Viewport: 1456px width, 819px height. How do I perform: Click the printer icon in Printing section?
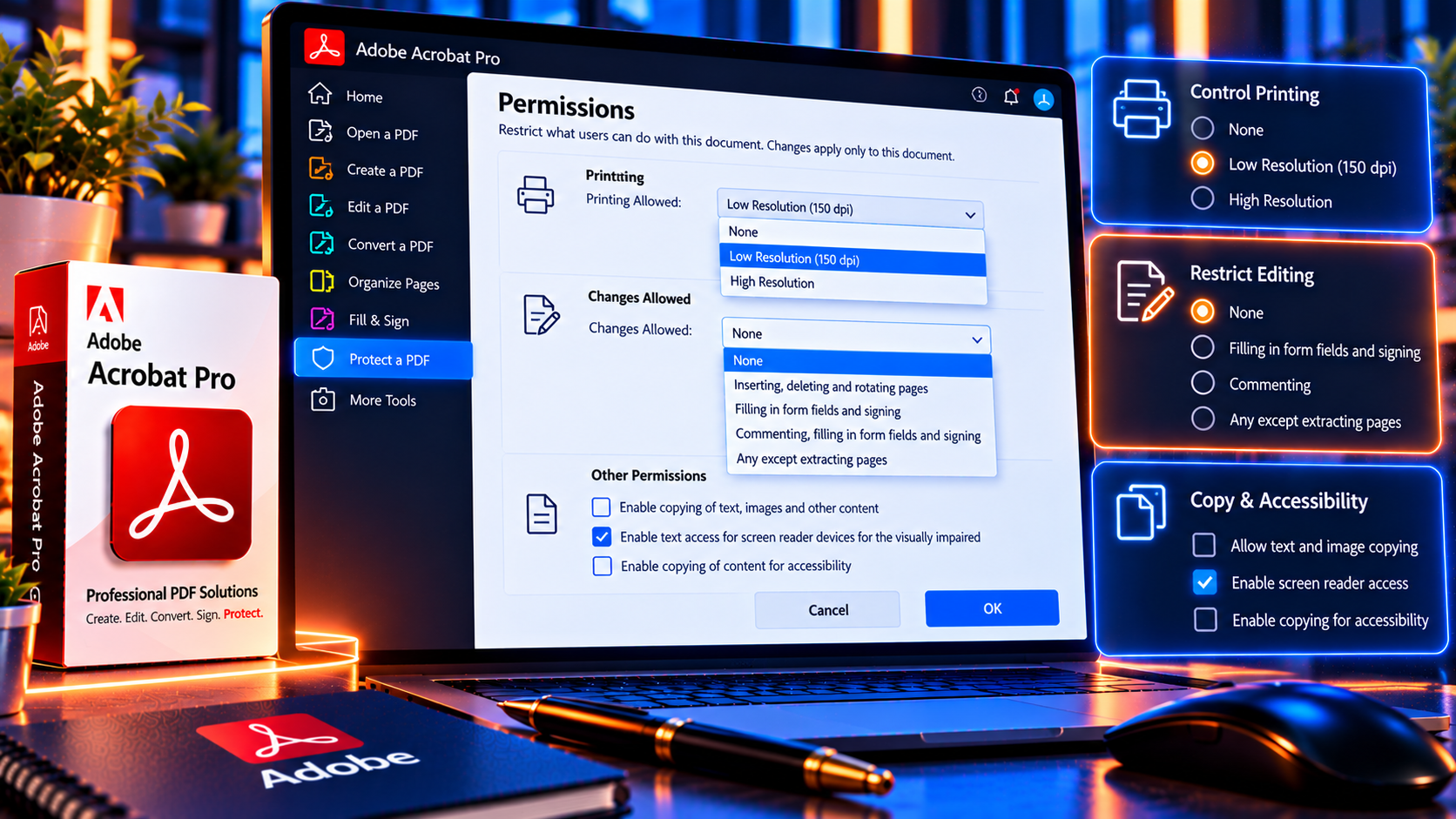click(x=536, y=194)
